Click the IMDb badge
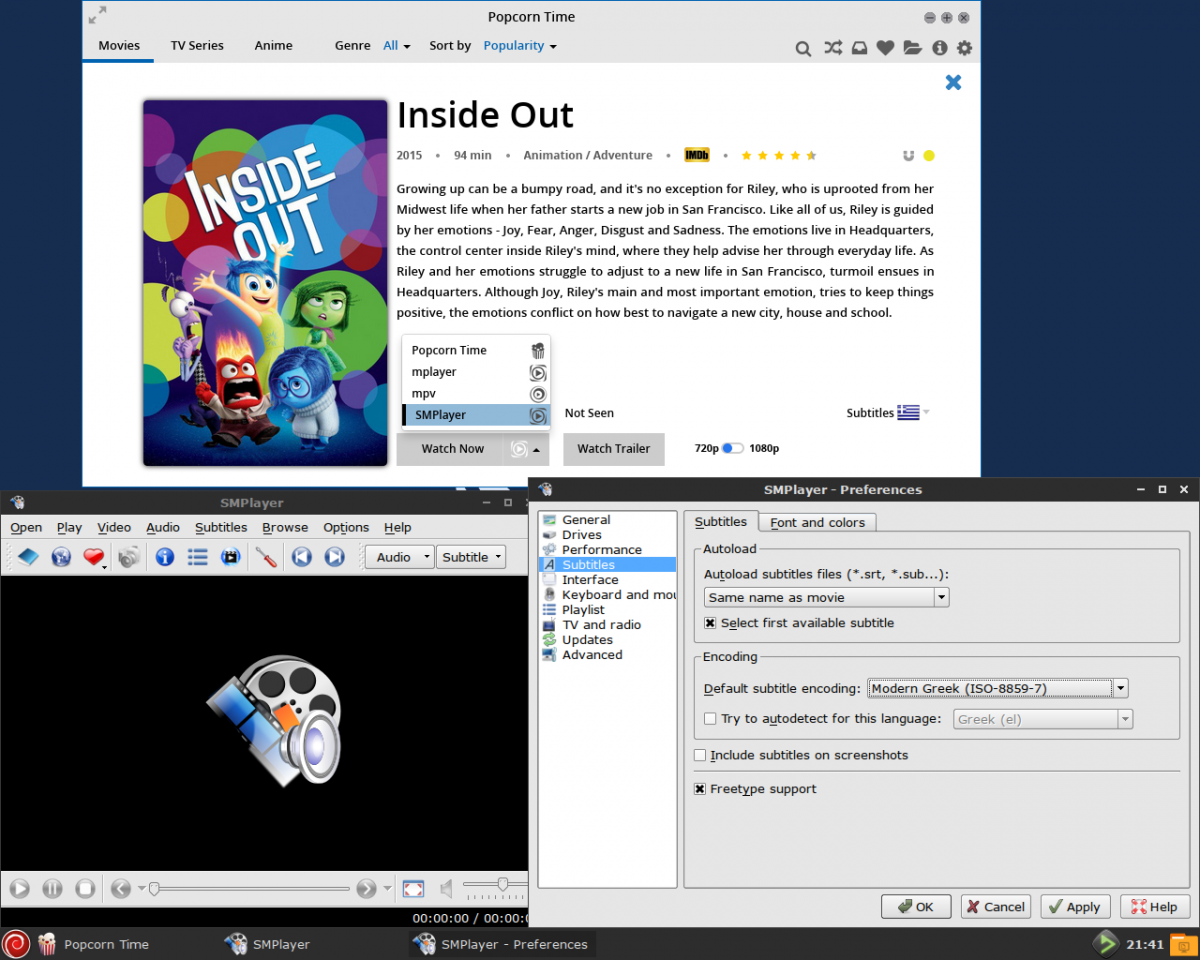 click(697, 155)
